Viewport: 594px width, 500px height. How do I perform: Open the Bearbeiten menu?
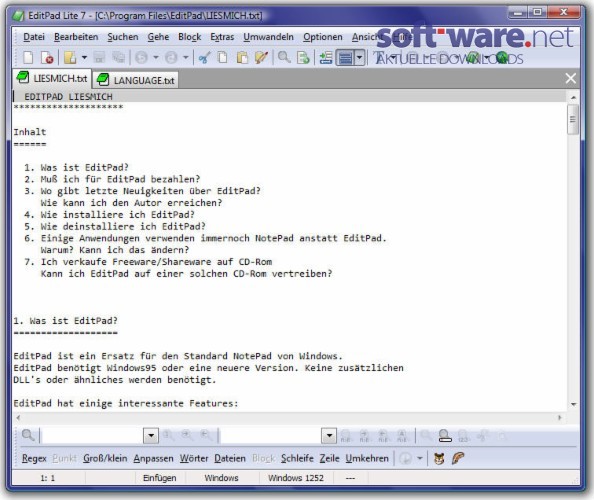[x=76, y=37]
